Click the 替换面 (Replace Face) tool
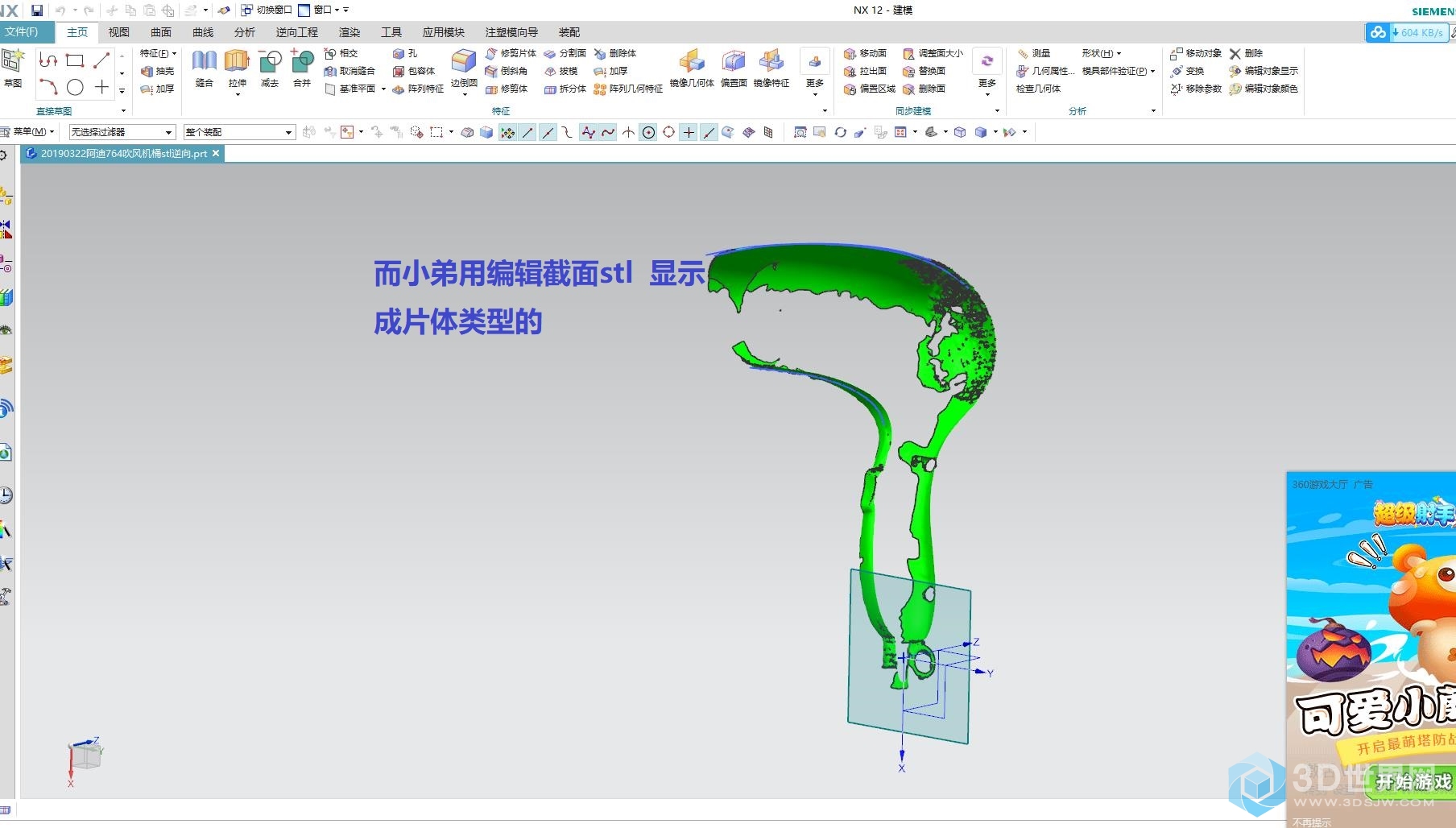1456x828 pixels. (x=924, y=71)
